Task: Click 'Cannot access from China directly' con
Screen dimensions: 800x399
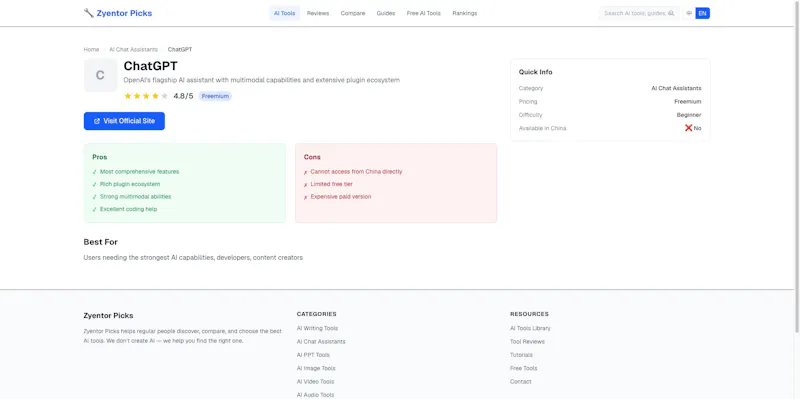Action: (x=356, y=171)
